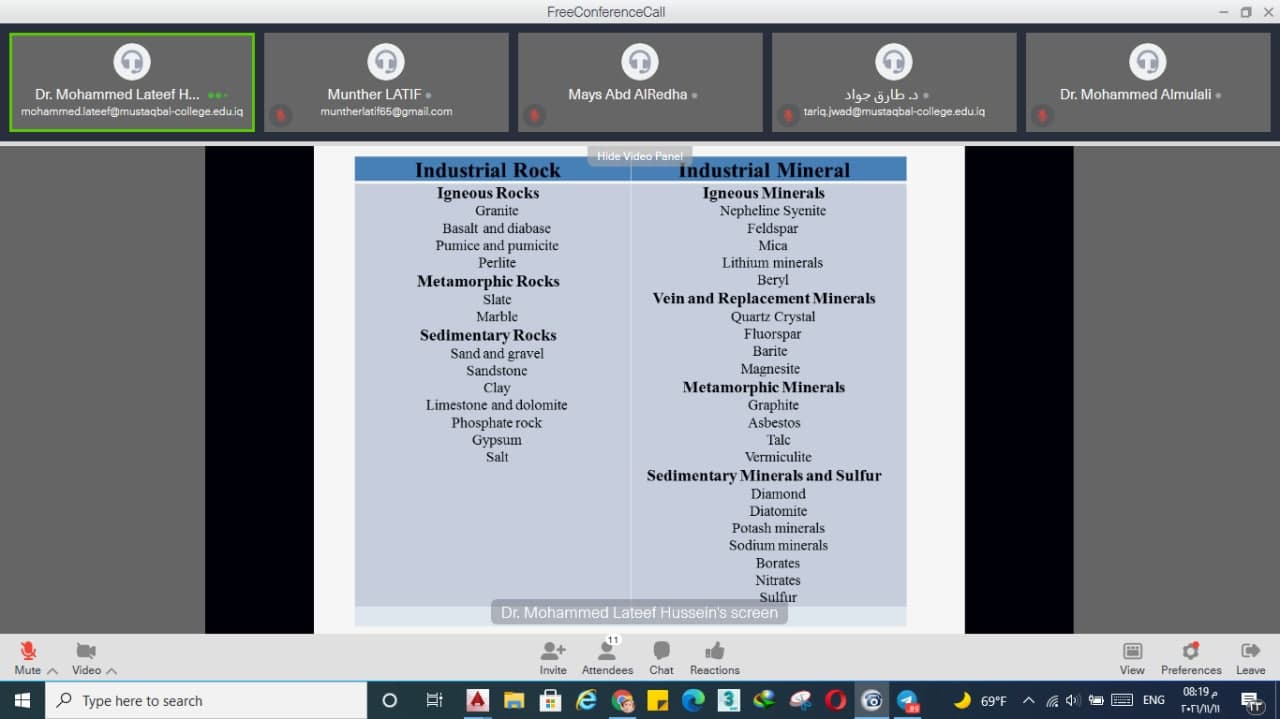Turn on camera with the Video icon
Screen dimensions: 1280x719
(x=86, y=651)
